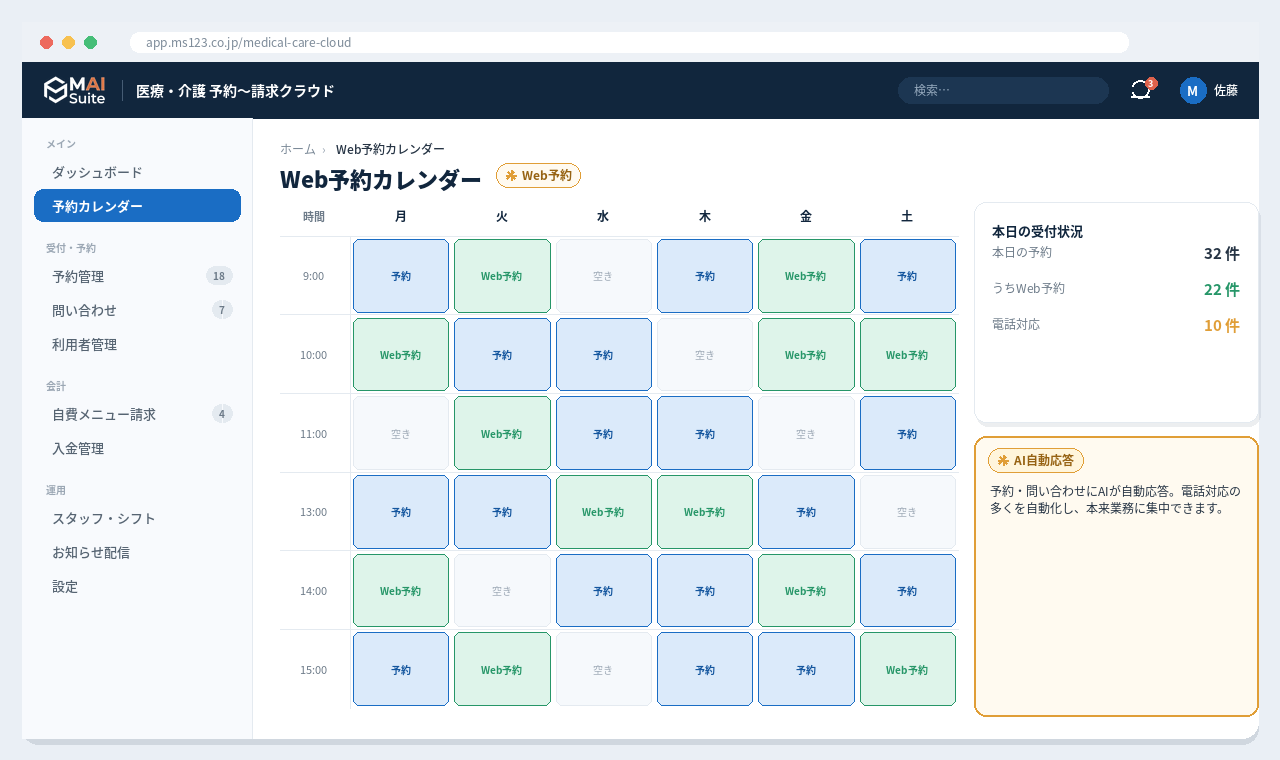1280x760 pixels.
Task: Click the sparkle icon in Web予約 badge
Action: (x=511, y=175)
